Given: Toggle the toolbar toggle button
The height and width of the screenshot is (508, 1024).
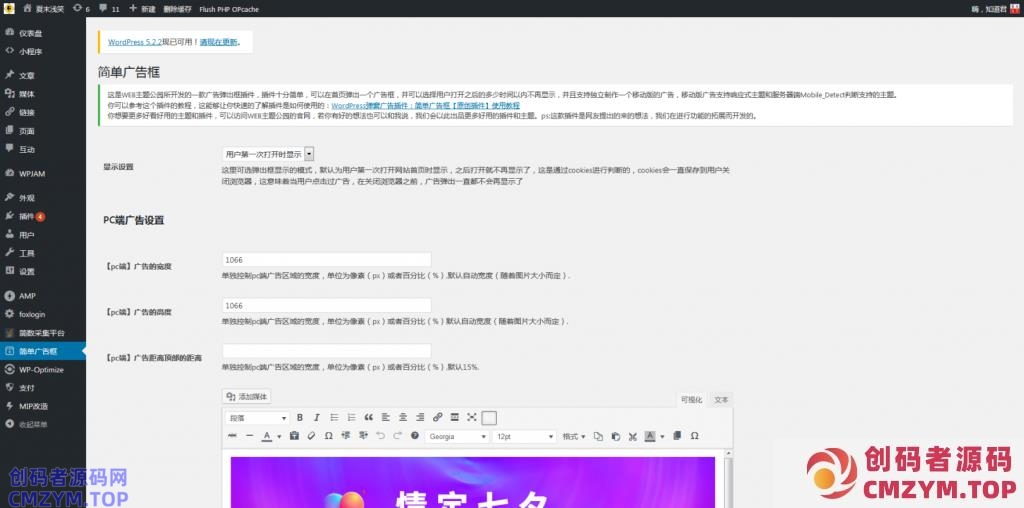Looking at the screenshot, I should pos(489,417).
